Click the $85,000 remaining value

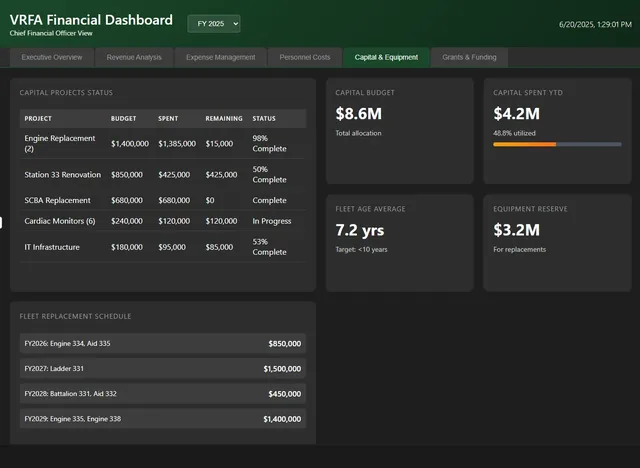coord(219,247)
